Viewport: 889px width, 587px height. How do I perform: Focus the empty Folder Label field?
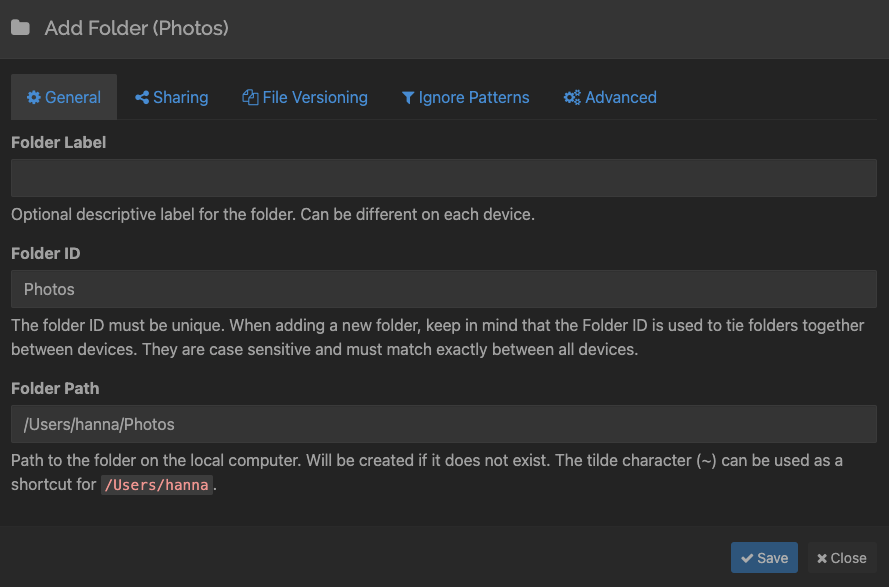[x=444, y=178]
